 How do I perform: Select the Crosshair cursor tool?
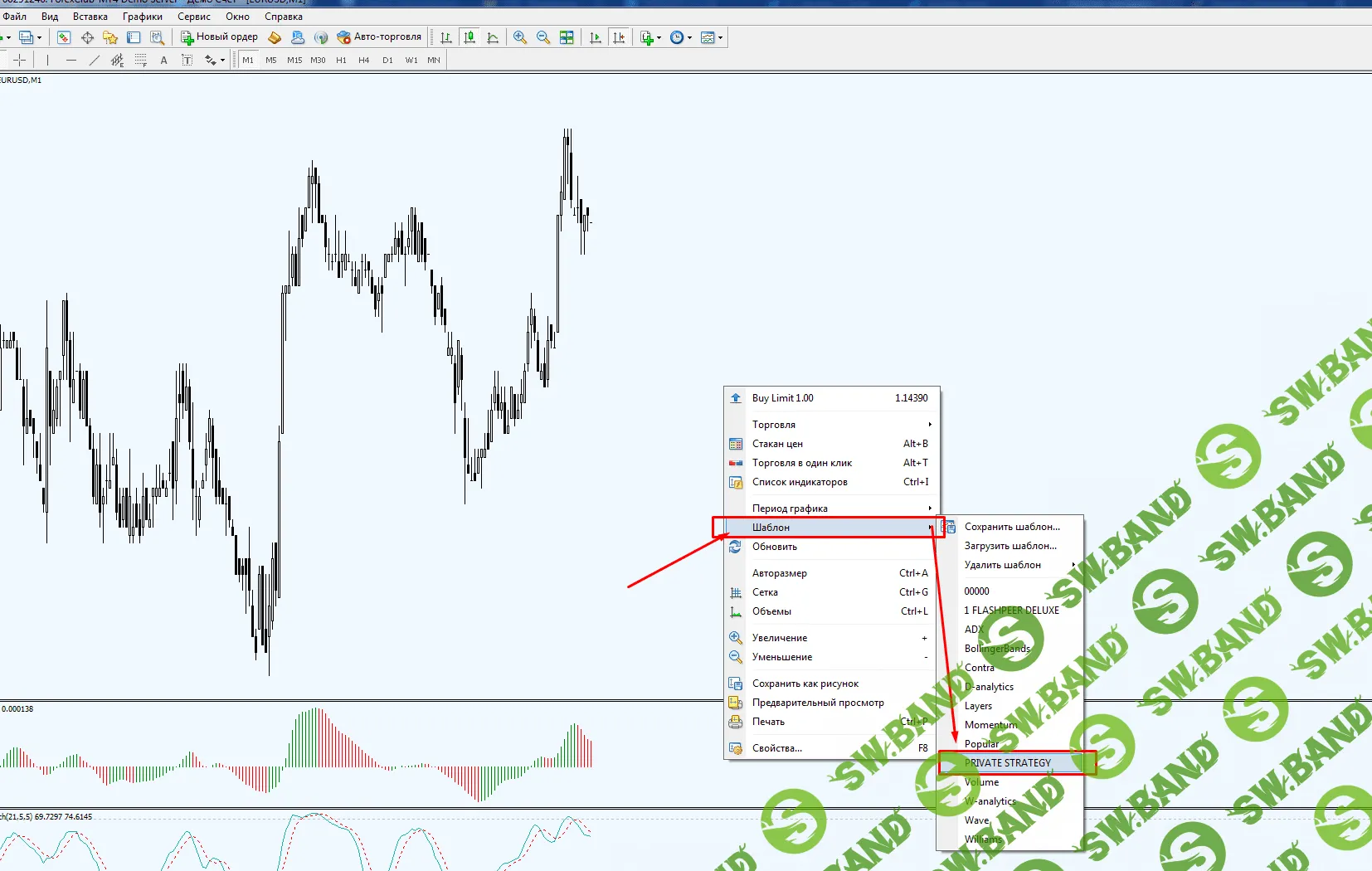click(20, 60)
